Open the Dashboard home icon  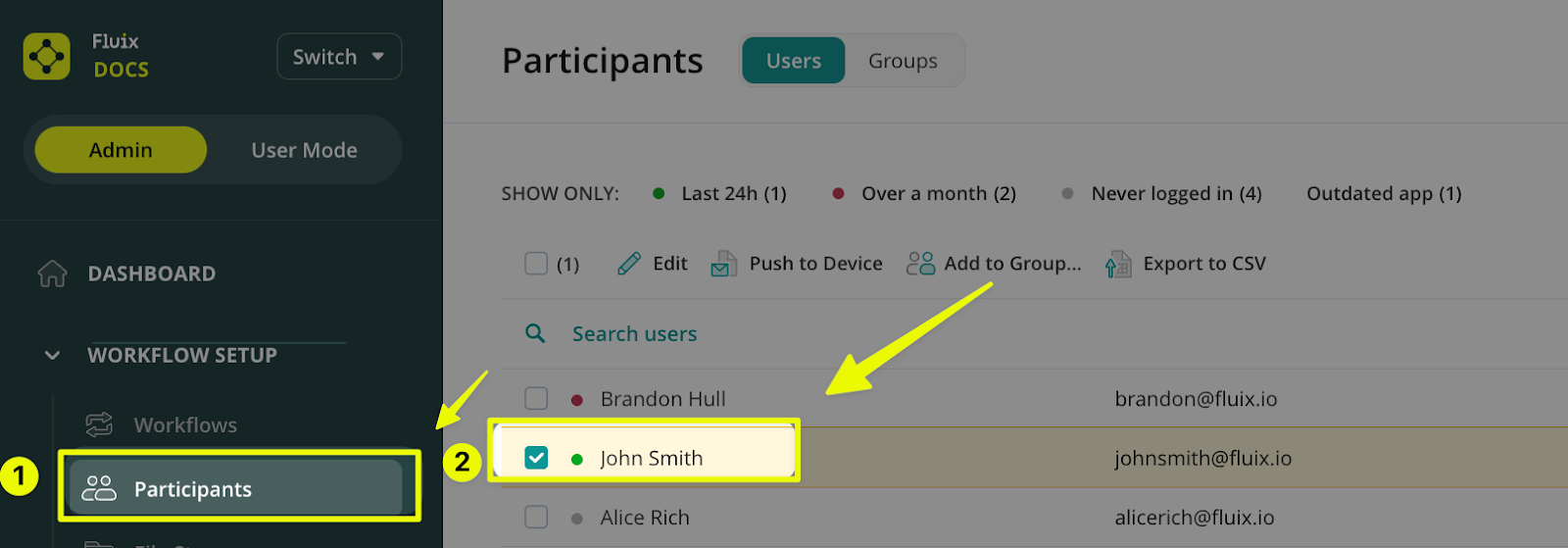52,274
